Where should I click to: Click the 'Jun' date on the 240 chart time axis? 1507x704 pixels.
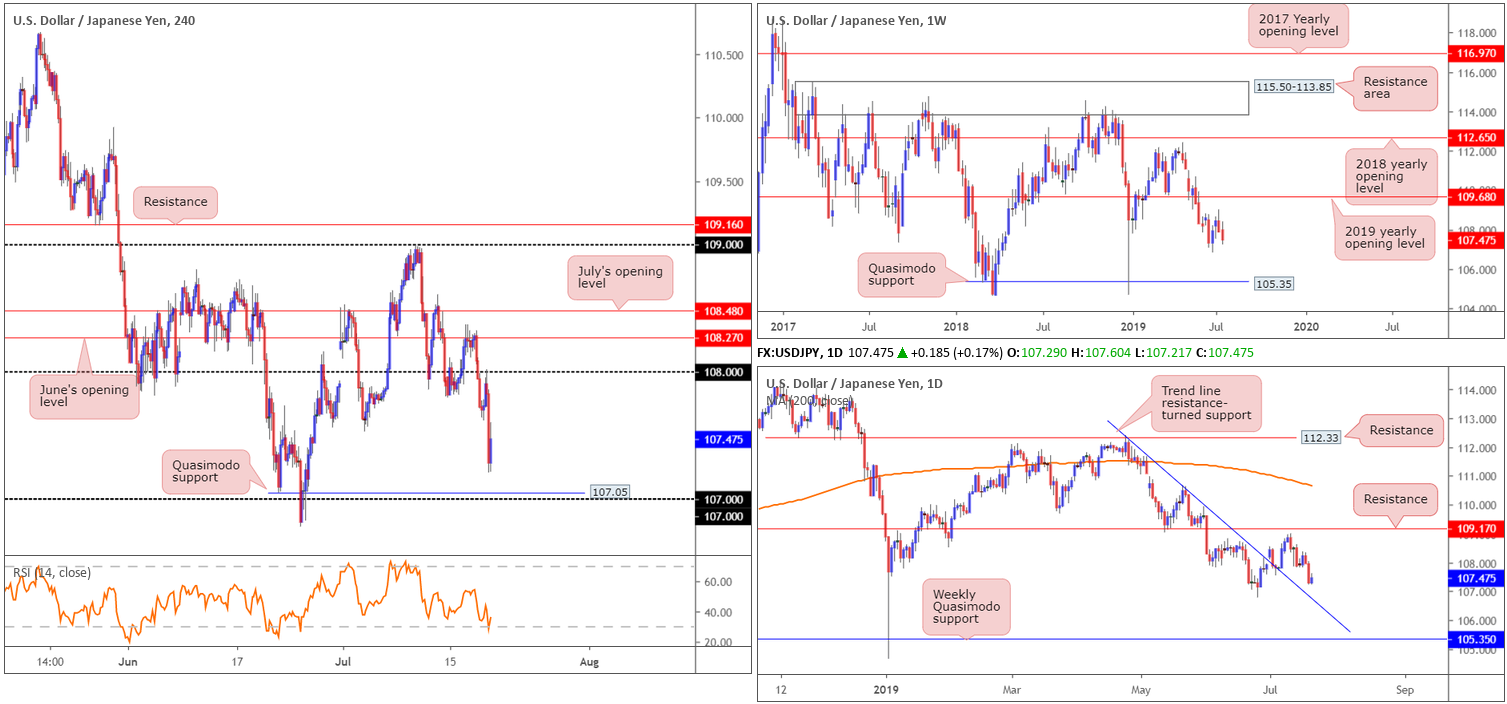127,661
